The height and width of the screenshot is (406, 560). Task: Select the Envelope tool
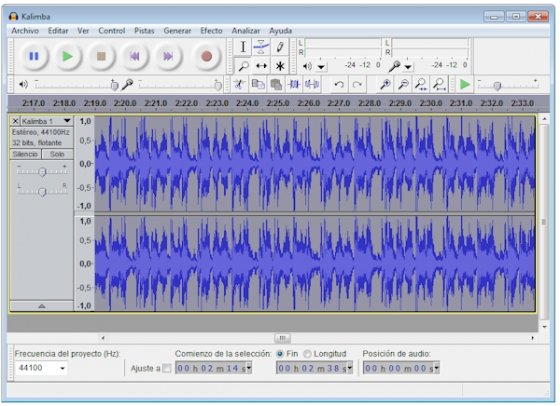pyautogui.click(x=261, y=47)
